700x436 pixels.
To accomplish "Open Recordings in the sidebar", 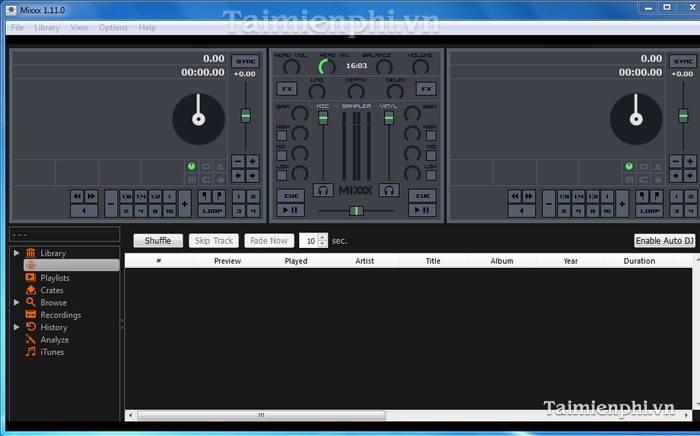I will pos(61,315).
